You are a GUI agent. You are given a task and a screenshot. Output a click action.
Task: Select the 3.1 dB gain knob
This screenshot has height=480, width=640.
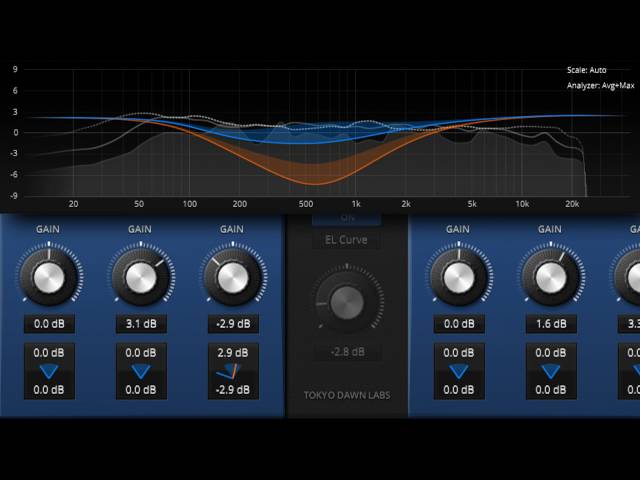(141, 278)
